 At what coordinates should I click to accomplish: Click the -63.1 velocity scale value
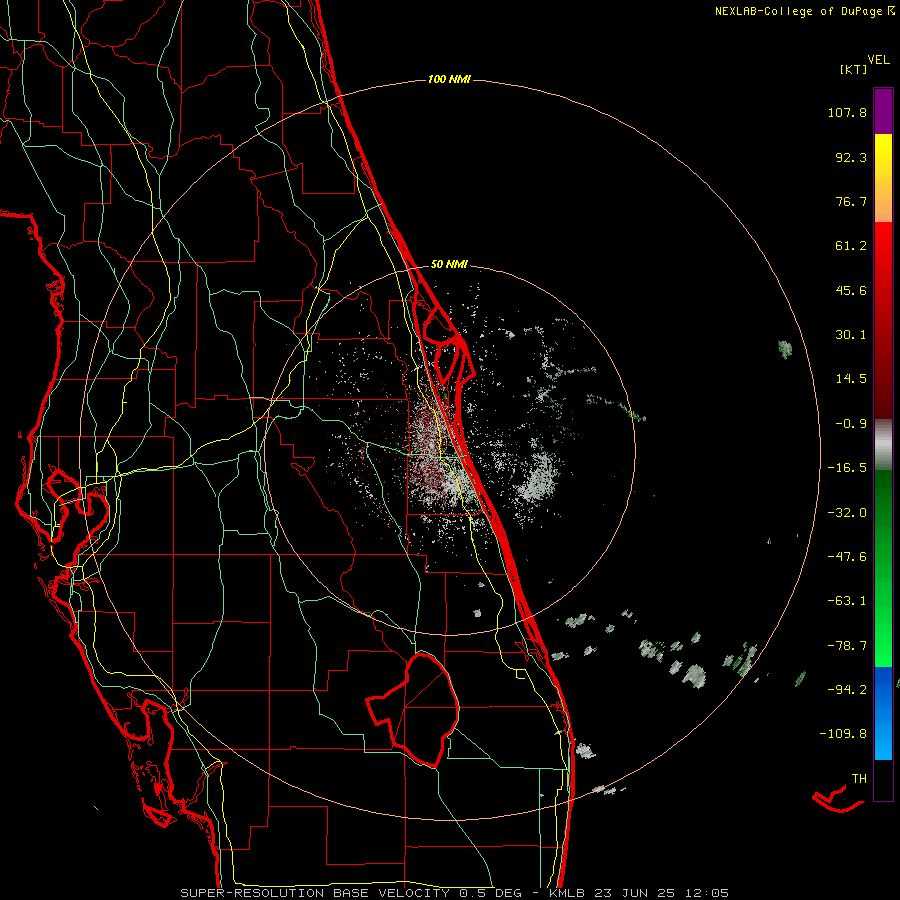pyautogui.click(x=847, y=601)
